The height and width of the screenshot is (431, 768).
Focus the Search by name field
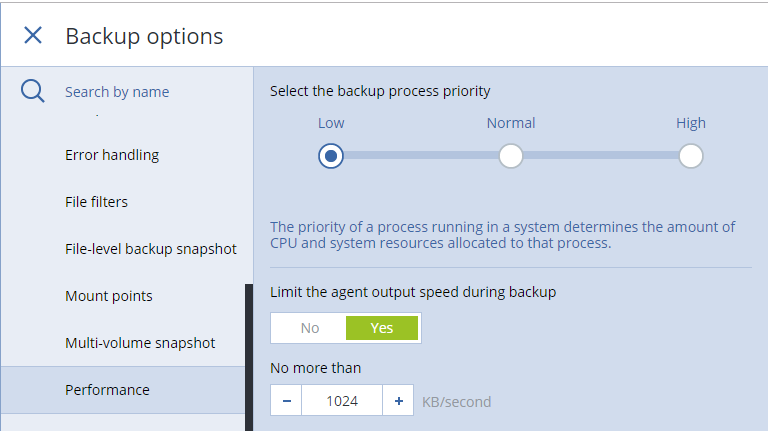(117, 92)
